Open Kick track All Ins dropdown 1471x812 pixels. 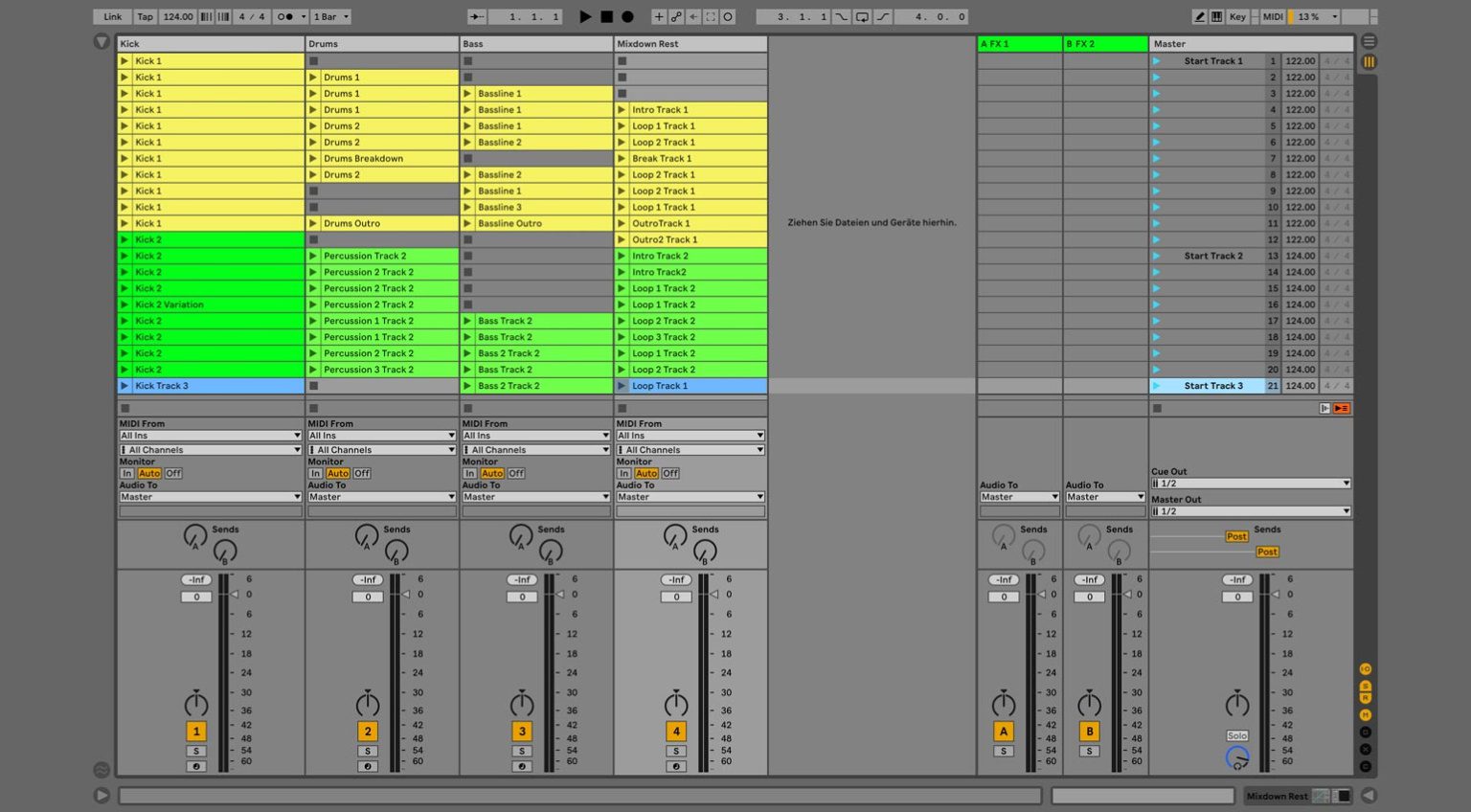[211, 436]
